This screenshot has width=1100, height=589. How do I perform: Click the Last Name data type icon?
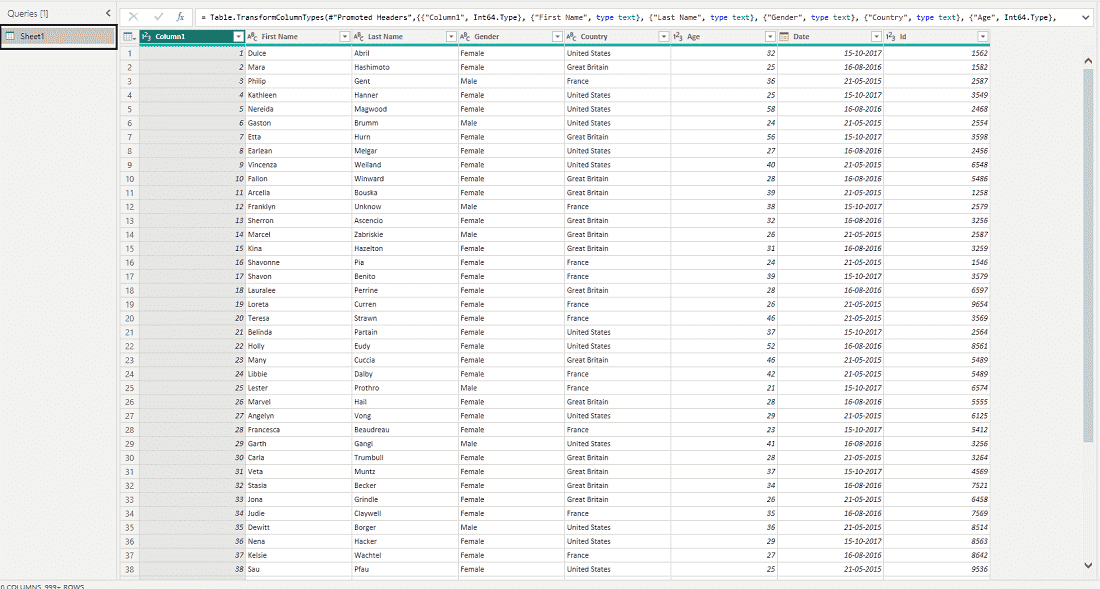pos(358,36)
